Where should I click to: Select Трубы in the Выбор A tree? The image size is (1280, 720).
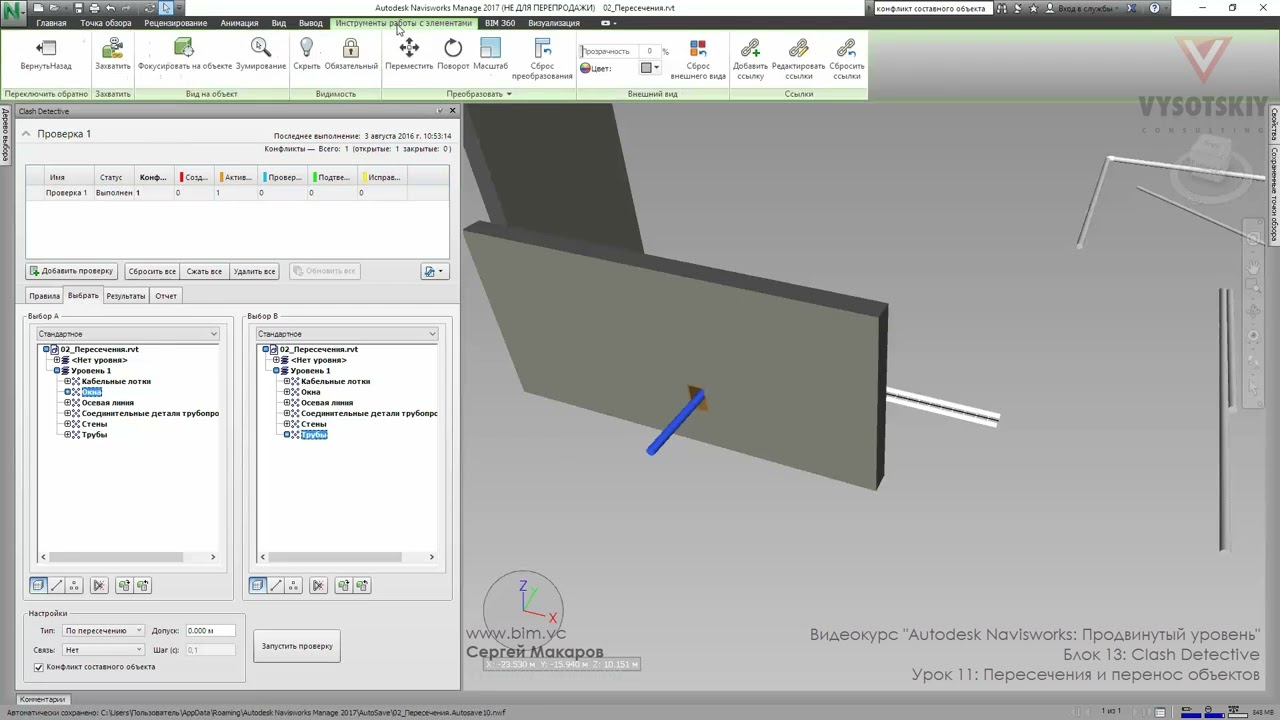[94, 435]
